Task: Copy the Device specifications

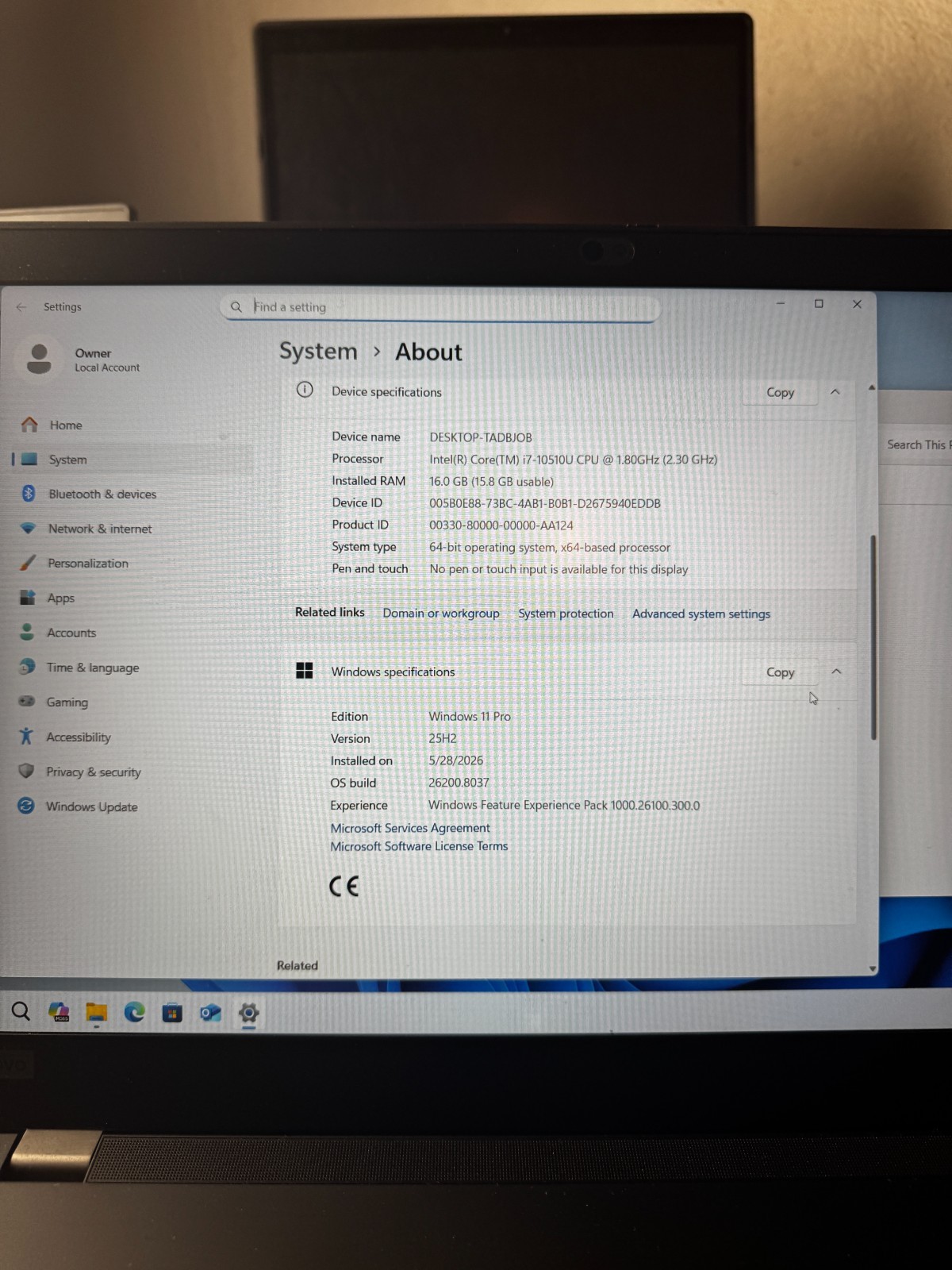Action: [780, 392]
